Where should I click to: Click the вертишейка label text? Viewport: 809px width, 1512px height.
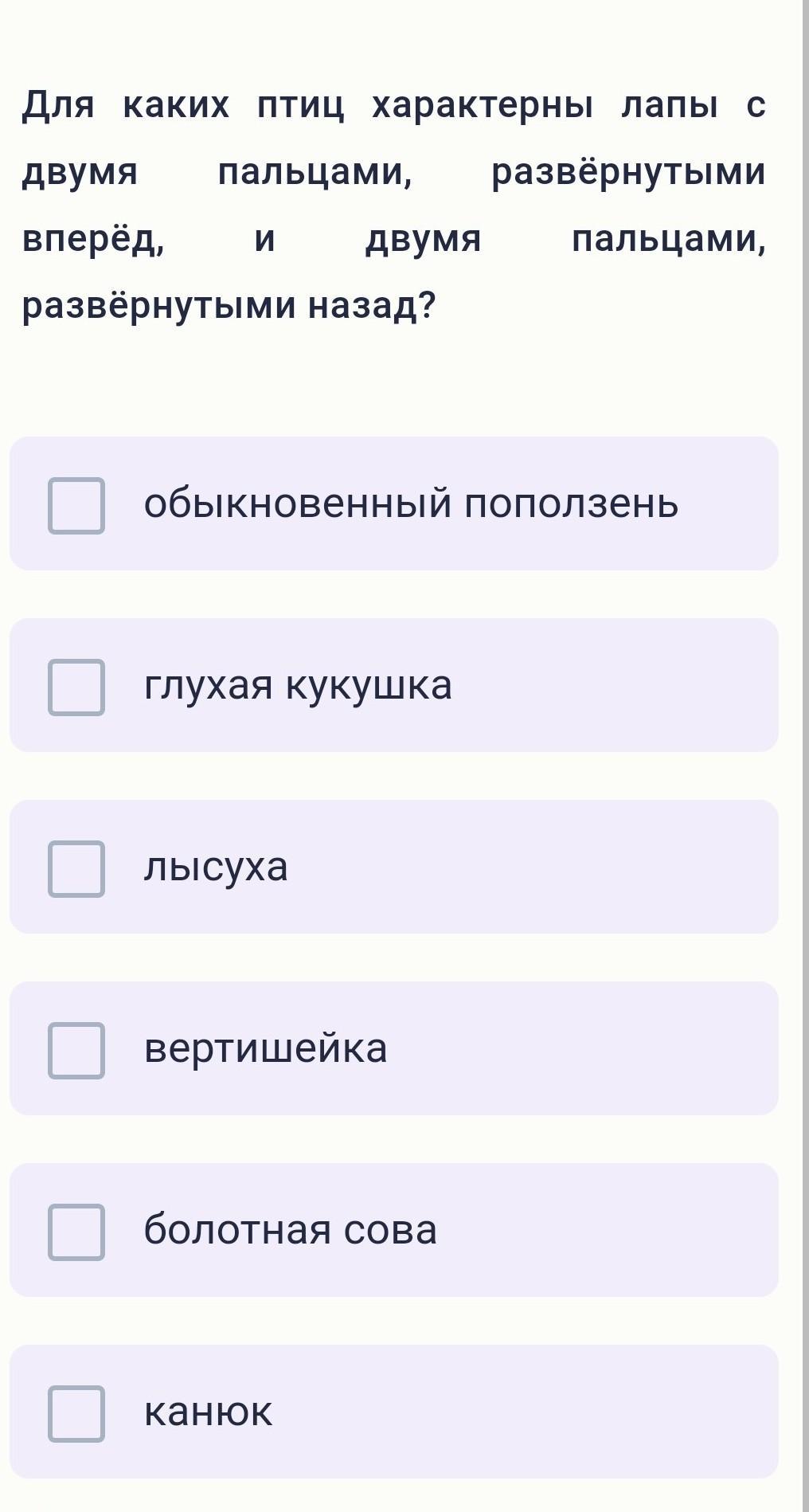[x=266, y=1048]
